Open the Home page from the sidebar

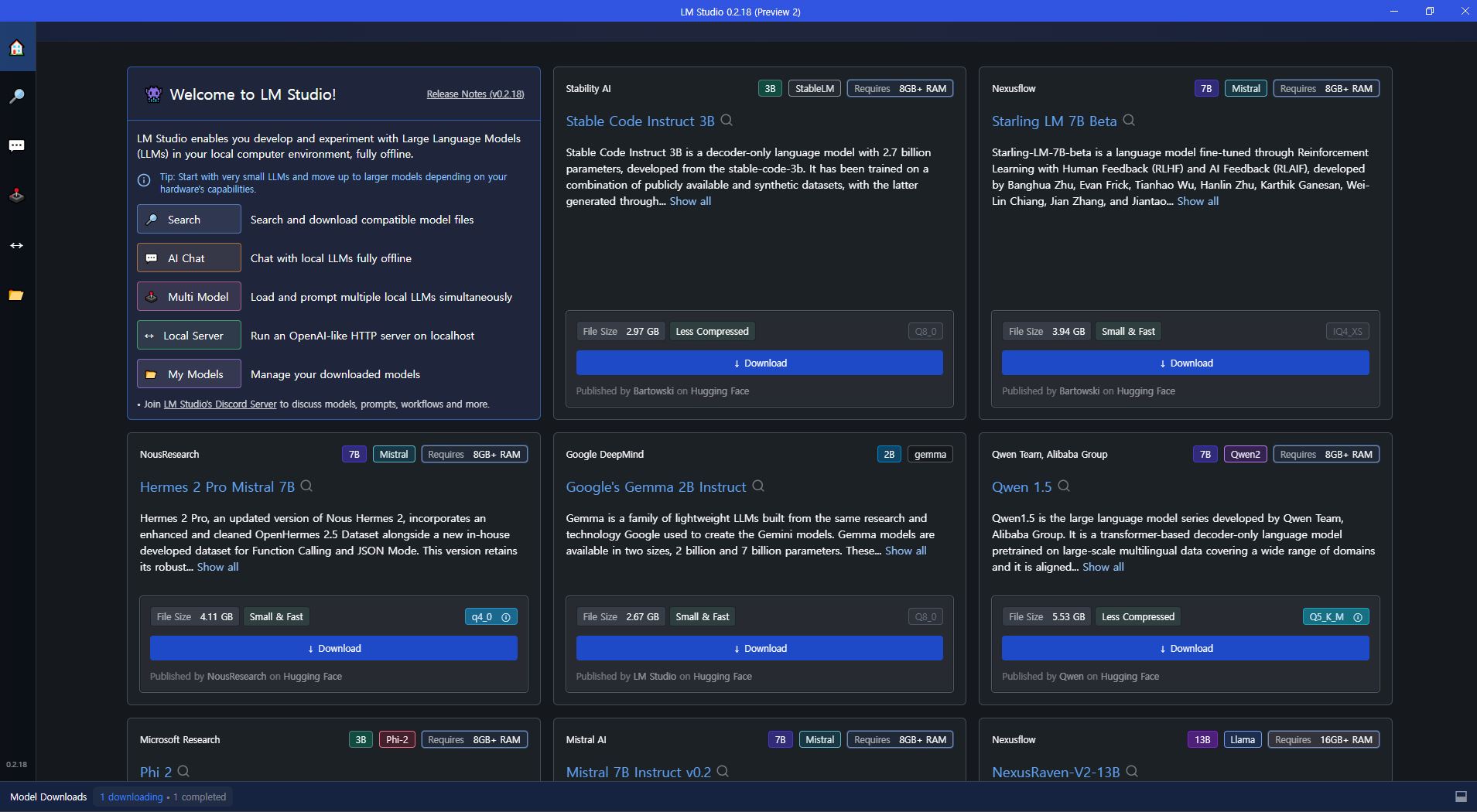(x=16, y=48)
